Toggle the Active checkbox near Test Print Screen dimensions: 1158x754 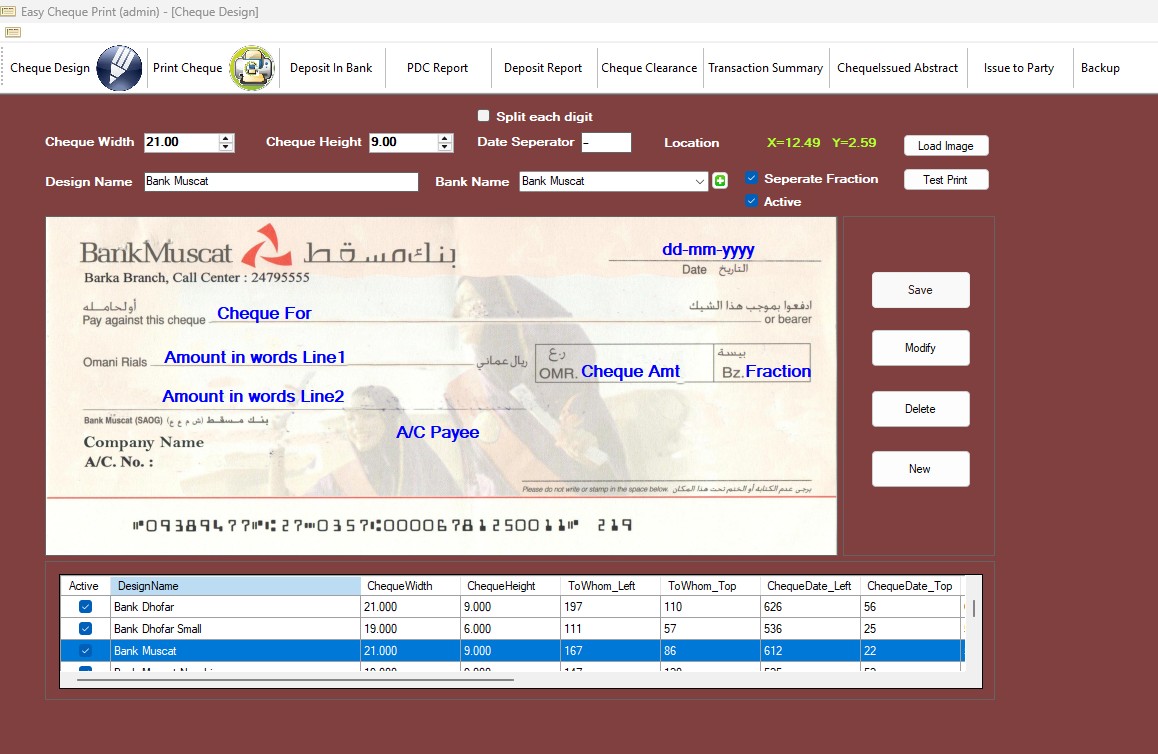coord(752,201)
